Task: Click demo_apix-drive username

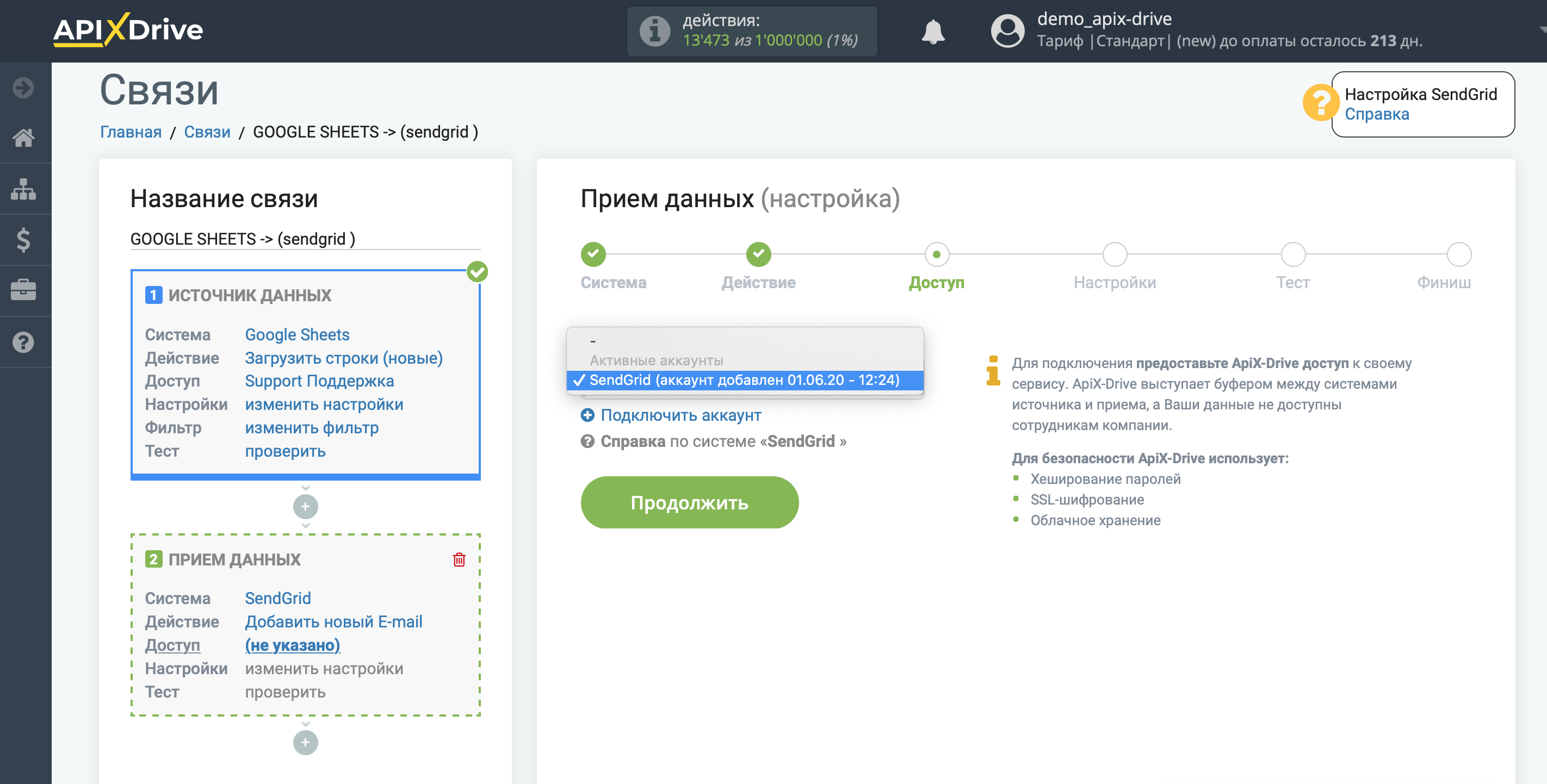Action: [1104, 19]
